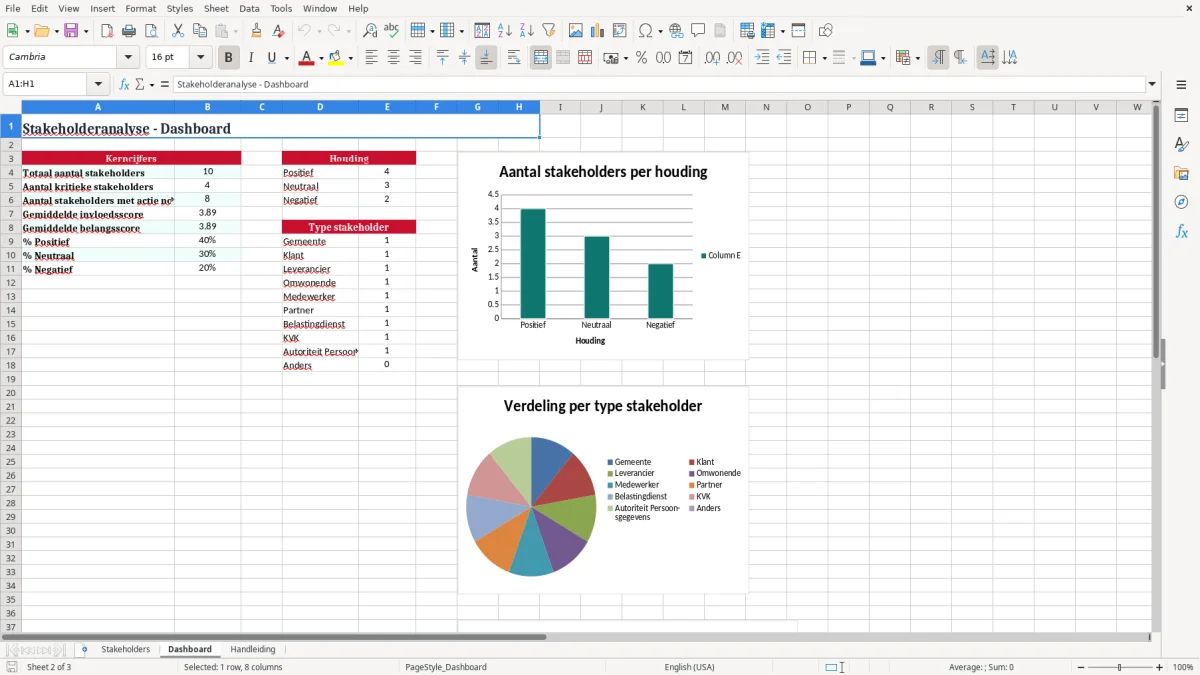Click the AutoFilter funnel icon

click(548, 31)
